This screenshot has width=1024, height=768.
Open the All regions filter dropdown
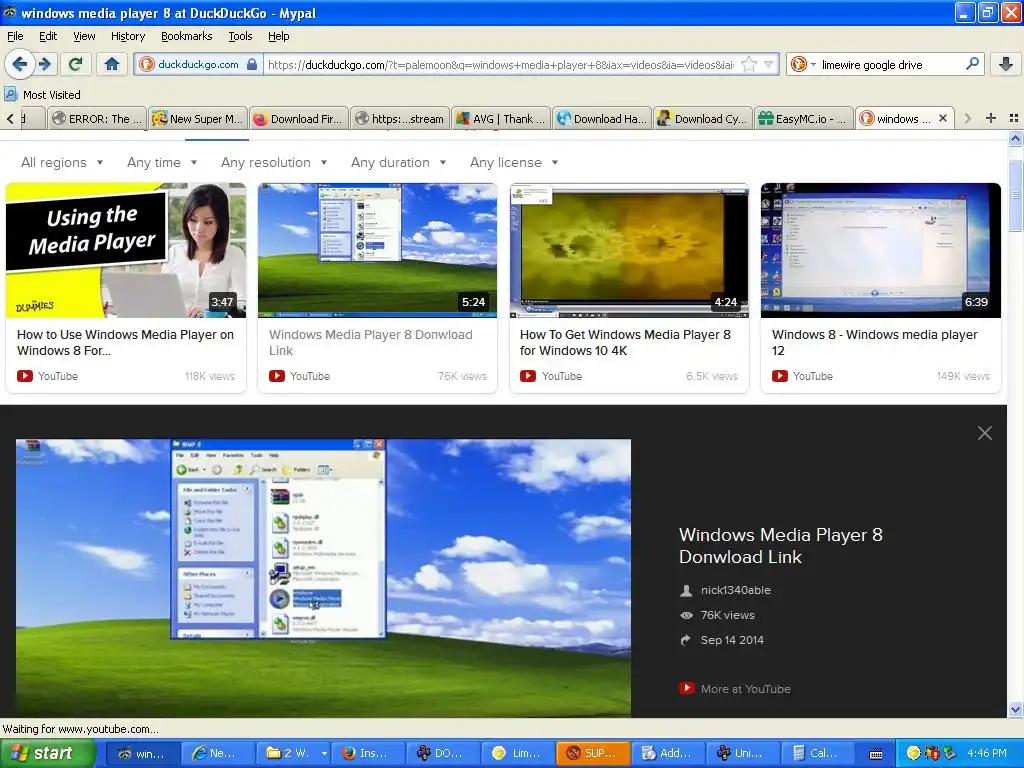coord(62,163)
